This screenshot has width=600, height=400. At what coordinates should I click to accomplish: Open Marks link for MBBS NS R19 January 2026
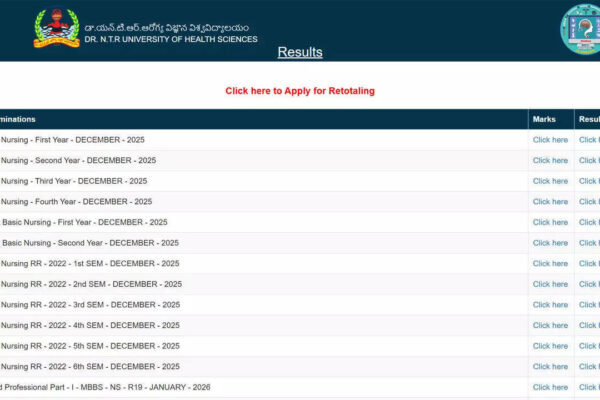[550, 387]
